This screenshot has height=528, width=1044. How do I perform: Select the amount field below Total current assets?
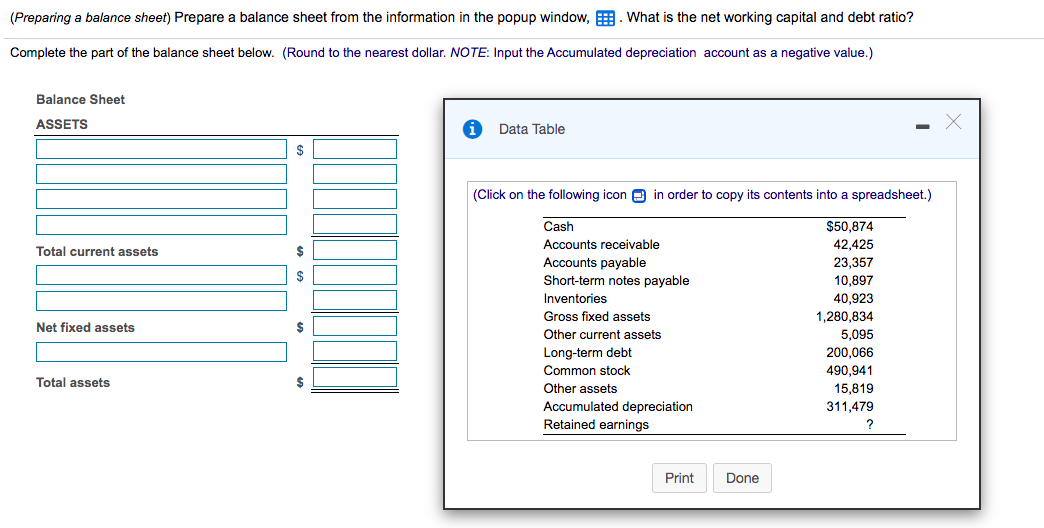[x=355, y=275]
